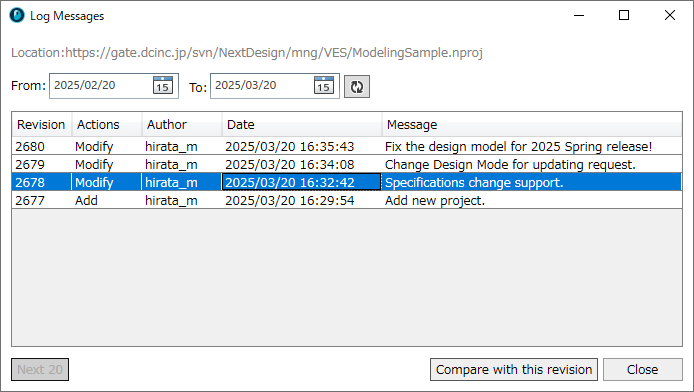Image resolution: width=694 pixels, height=392 pixels.
Task: Open the From date calendar picker
Action: tap(163, 85)
